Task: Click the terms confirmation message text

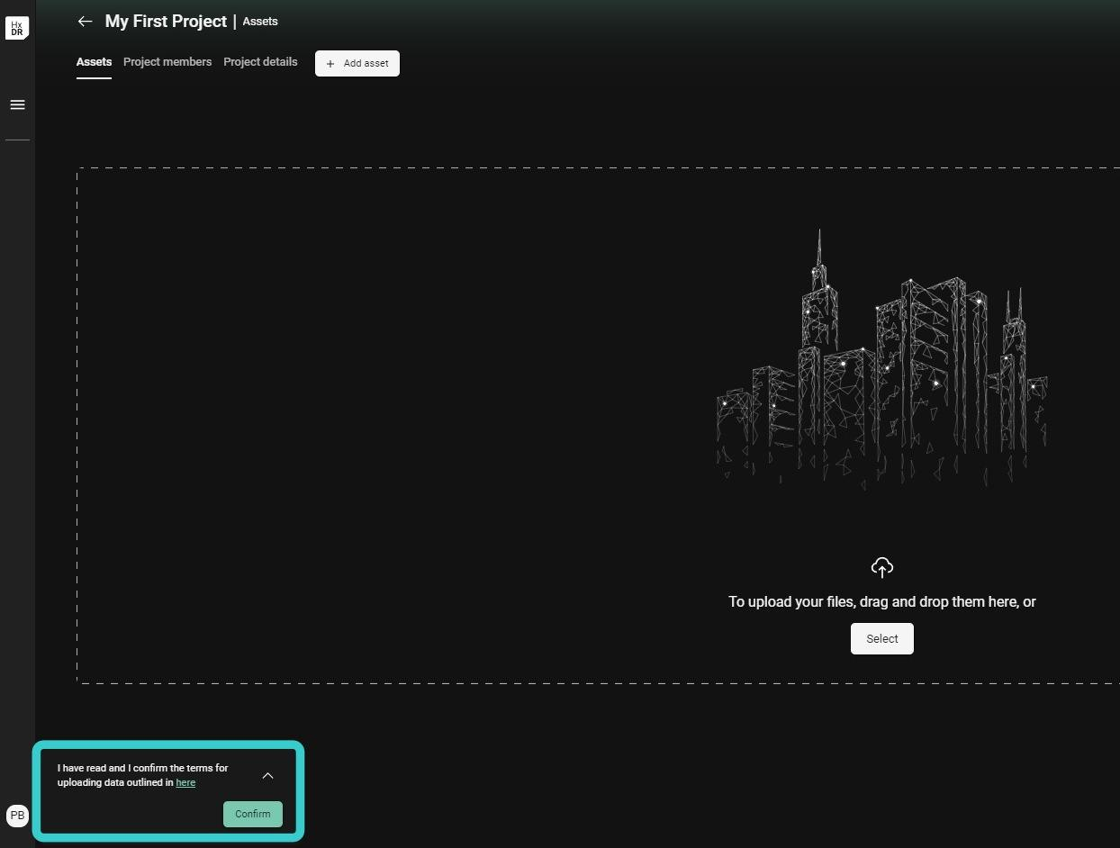Action: click(140, 775)
